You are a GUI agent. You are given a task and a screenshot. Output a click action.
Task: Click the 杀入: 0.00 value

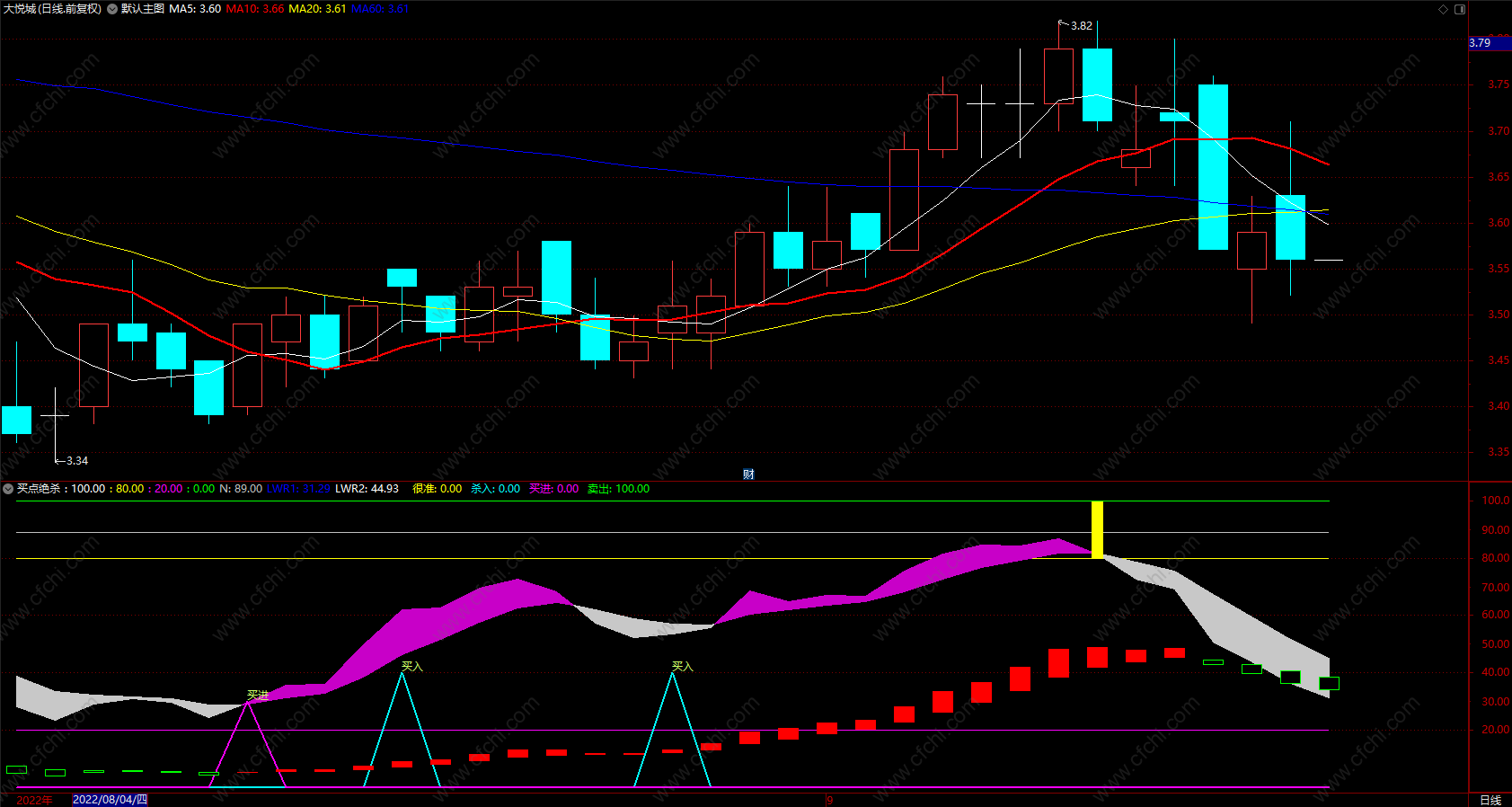pos(495,489)
